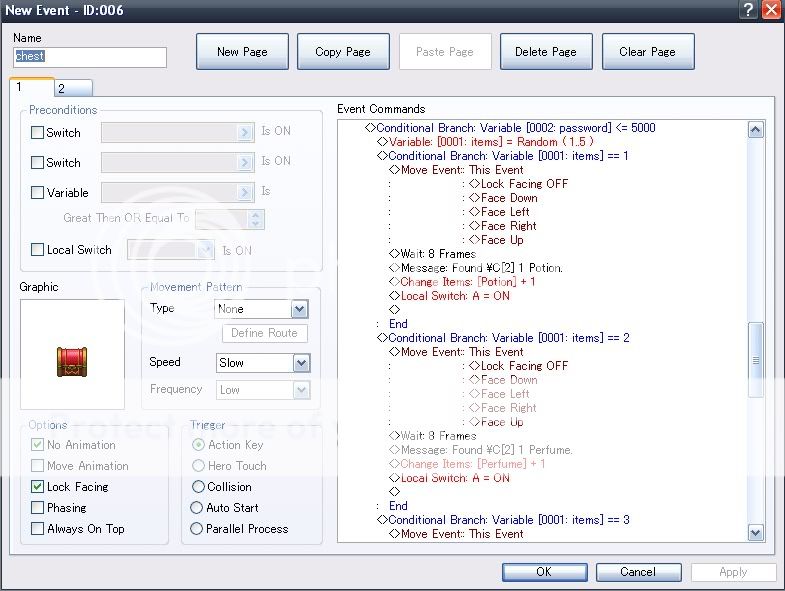This screenshot has width=785, height=591.
Task: Click the help question mark icon
Action: coord(748,10)
